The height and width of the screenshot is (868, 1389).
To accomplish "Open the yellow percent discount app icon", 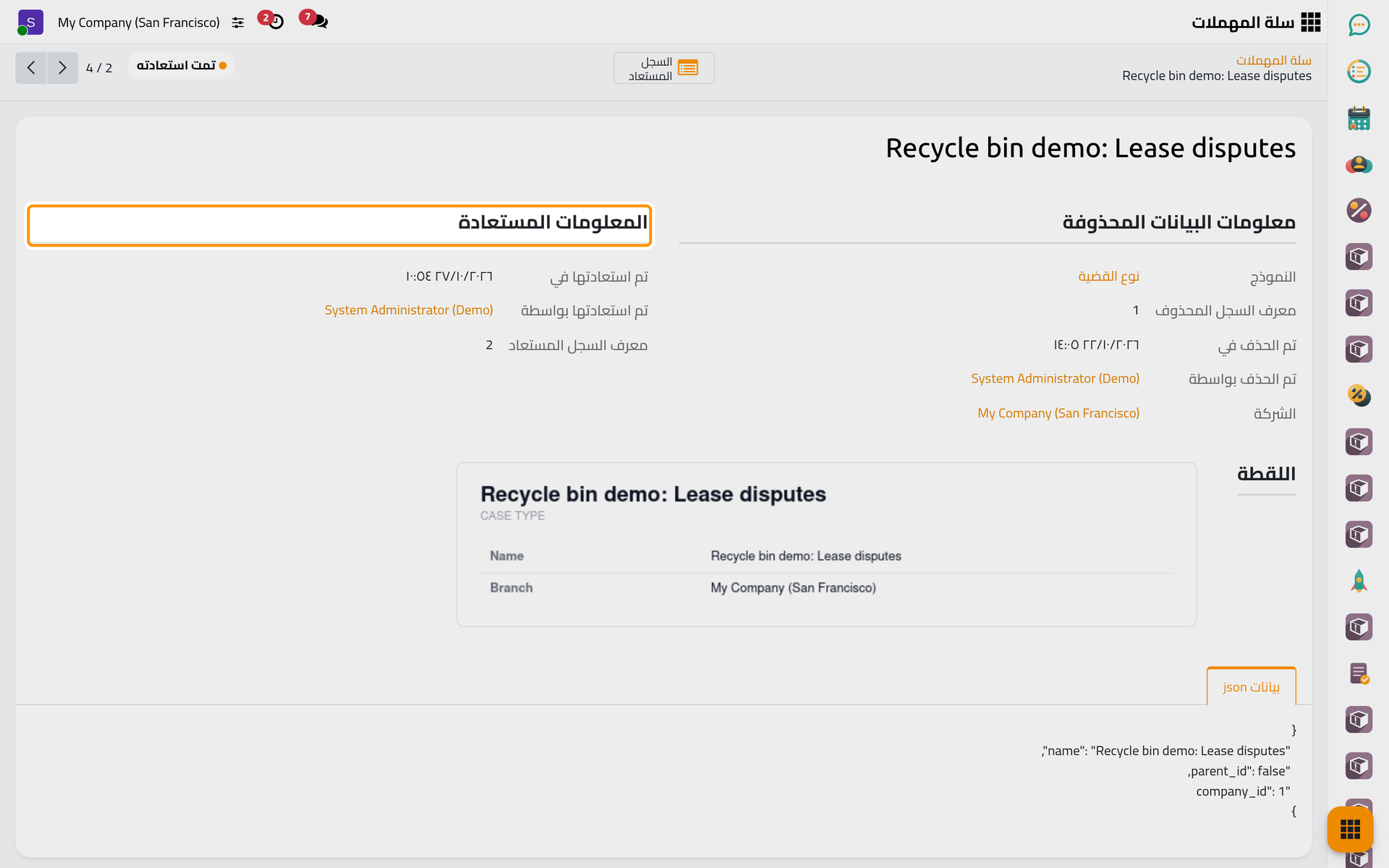I will point(1359,396).
